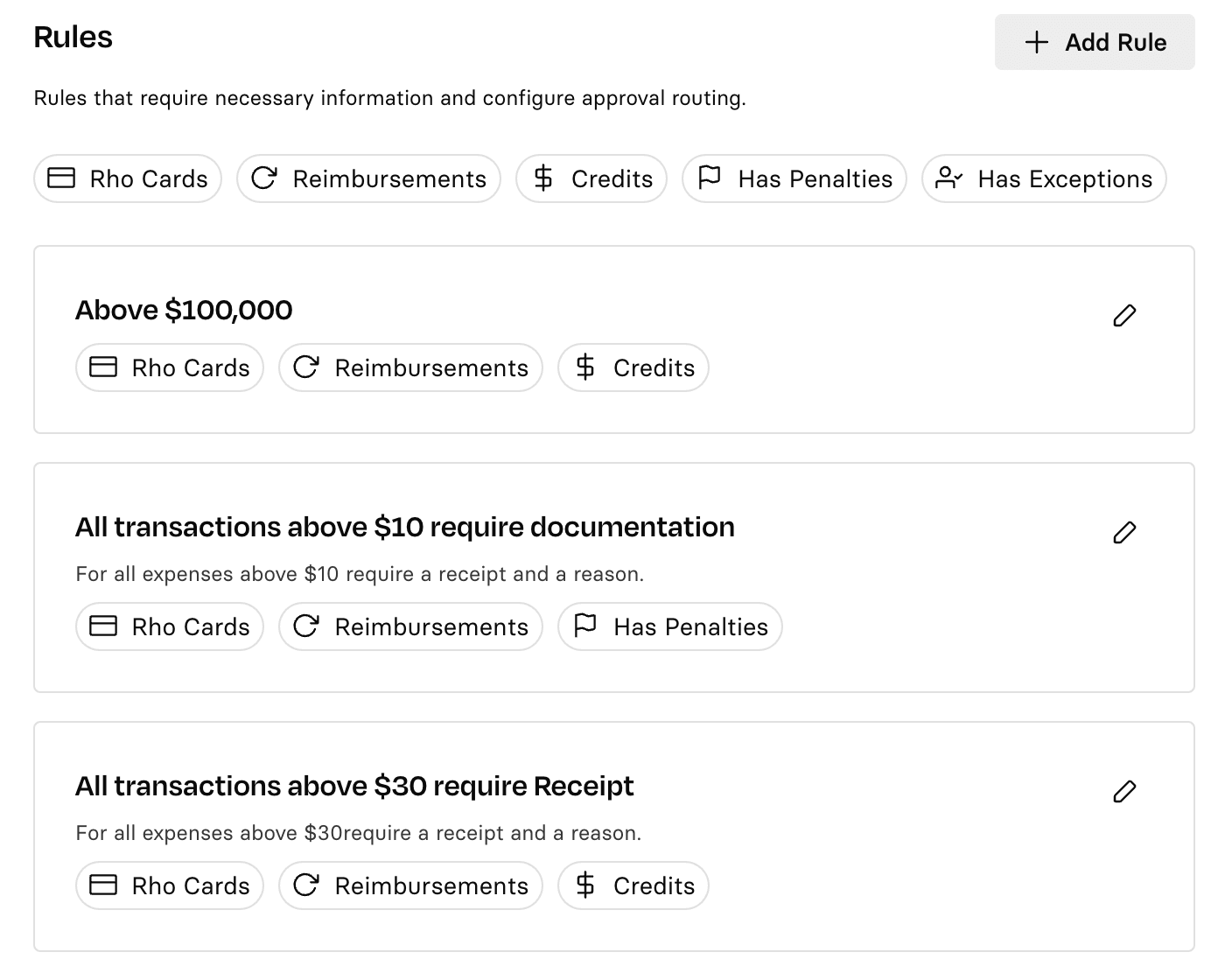Click the "All transactions above $30 require Receipt" title
Viewport: 1232px width, 966px height.
354,786
